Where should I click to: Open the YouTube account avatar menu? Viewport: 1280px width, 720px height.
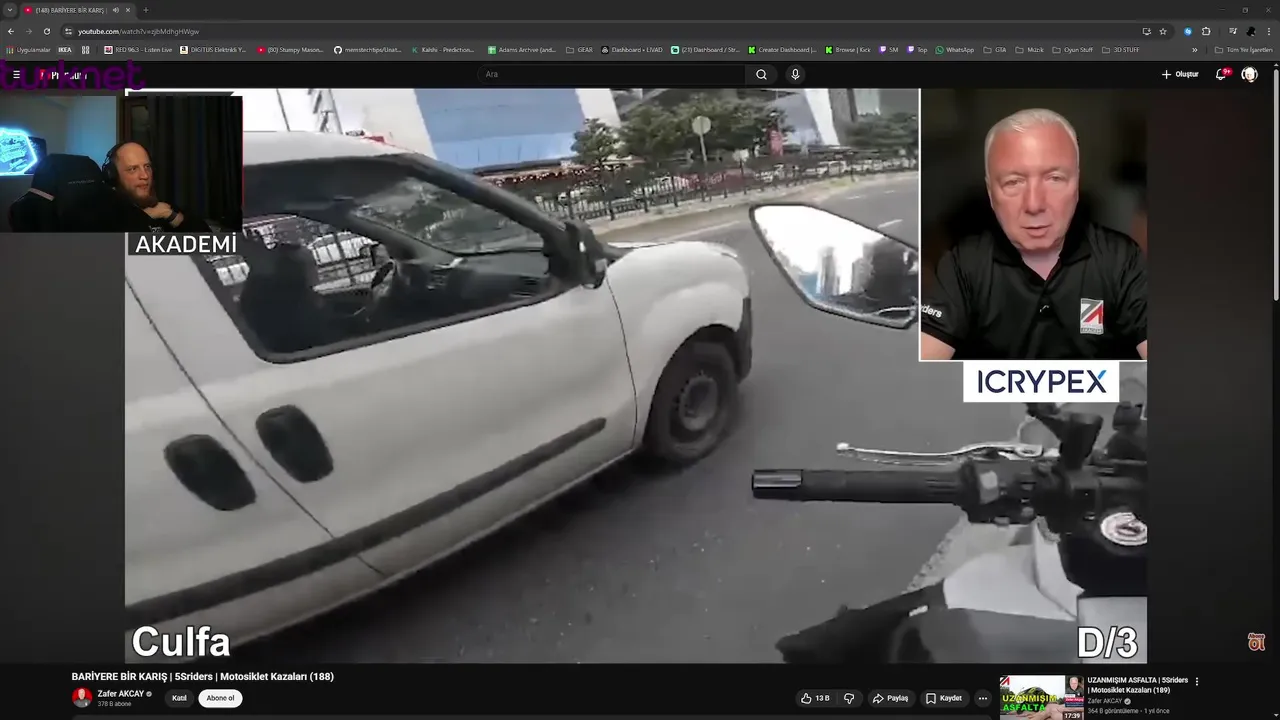(1249, 74)
